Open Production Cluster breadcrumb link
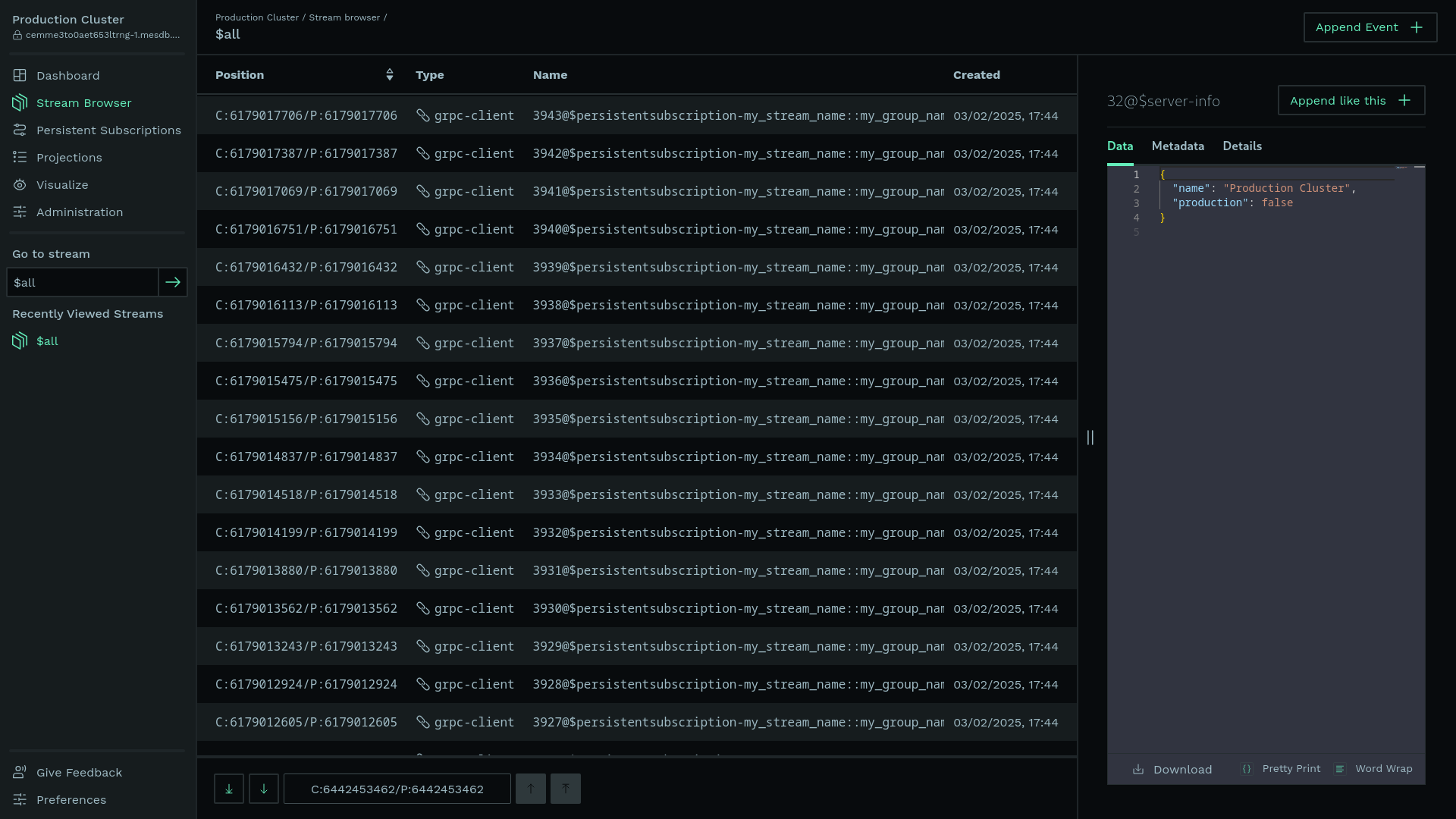Image resolution: width=1456 pixels, height=819 pixels. (257, 17)
